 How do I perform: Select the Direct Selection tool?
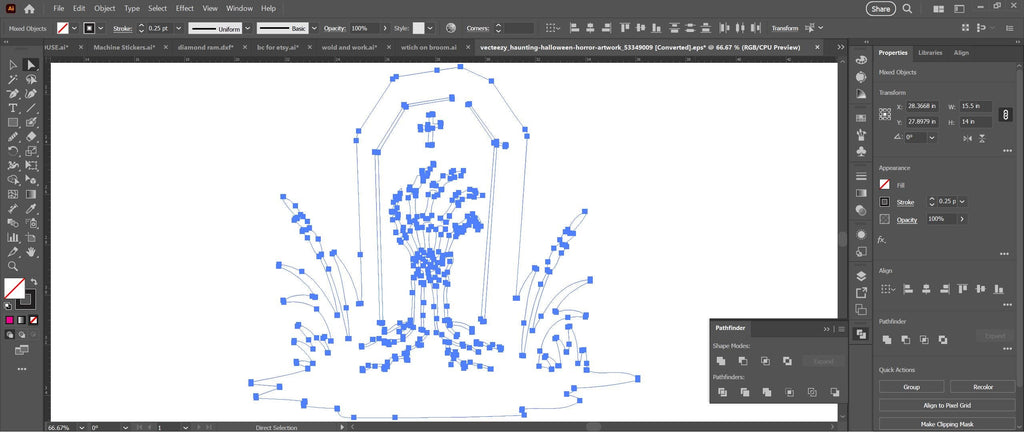tap(31, 65)
